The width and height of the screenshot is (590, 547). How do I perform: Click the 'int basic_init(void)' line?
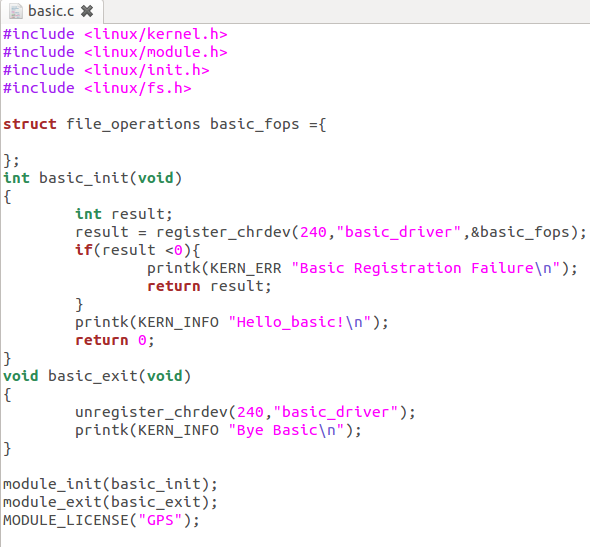(93, 178)
